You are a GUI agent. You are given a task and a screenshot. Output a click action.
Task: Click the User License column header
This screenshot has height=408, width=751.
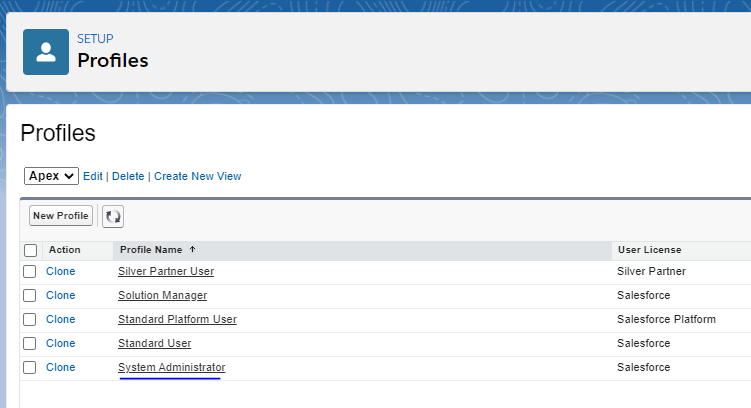pos(649,250)
